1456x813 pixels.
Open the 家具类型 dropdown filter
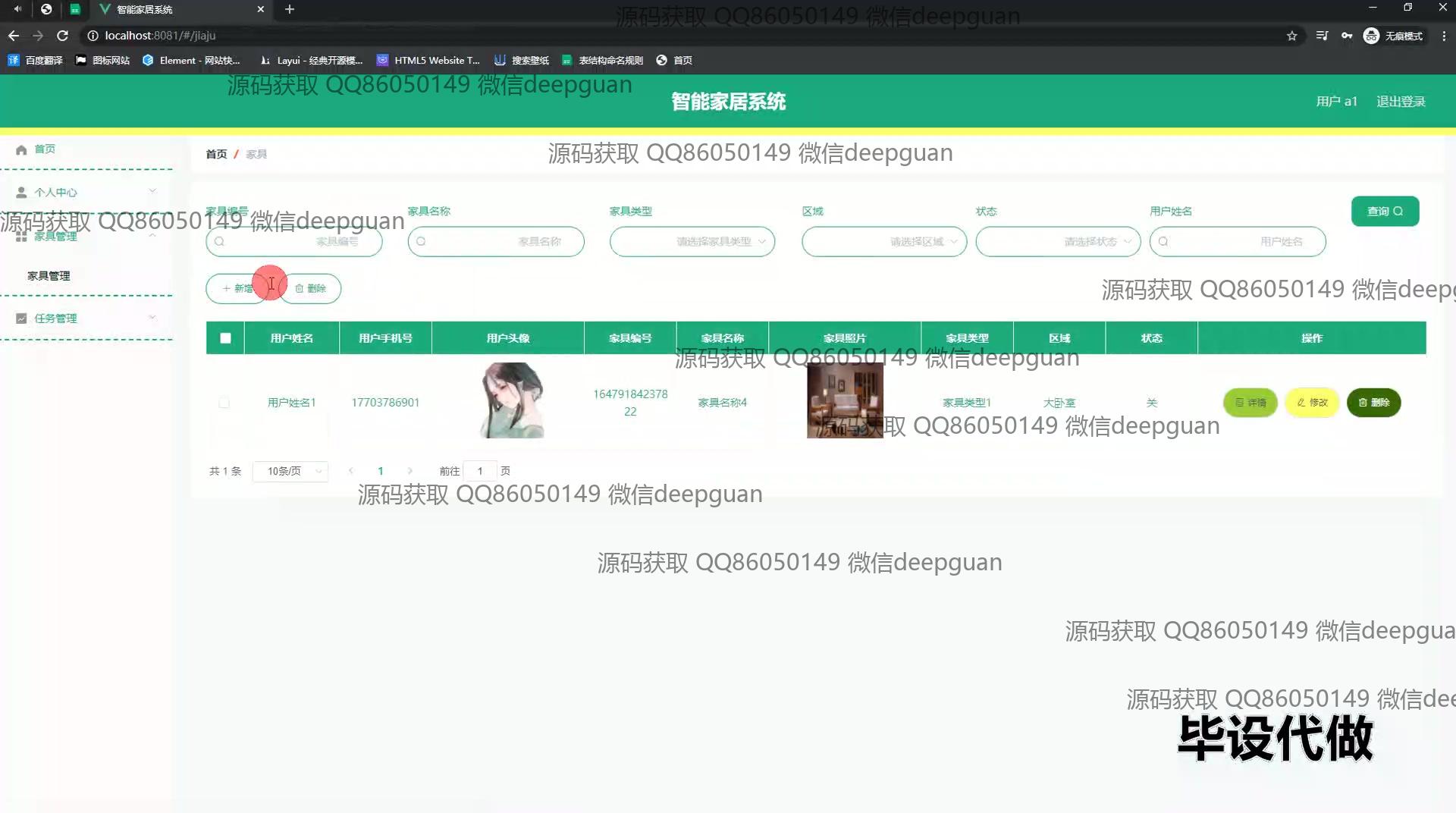[692, 242]
